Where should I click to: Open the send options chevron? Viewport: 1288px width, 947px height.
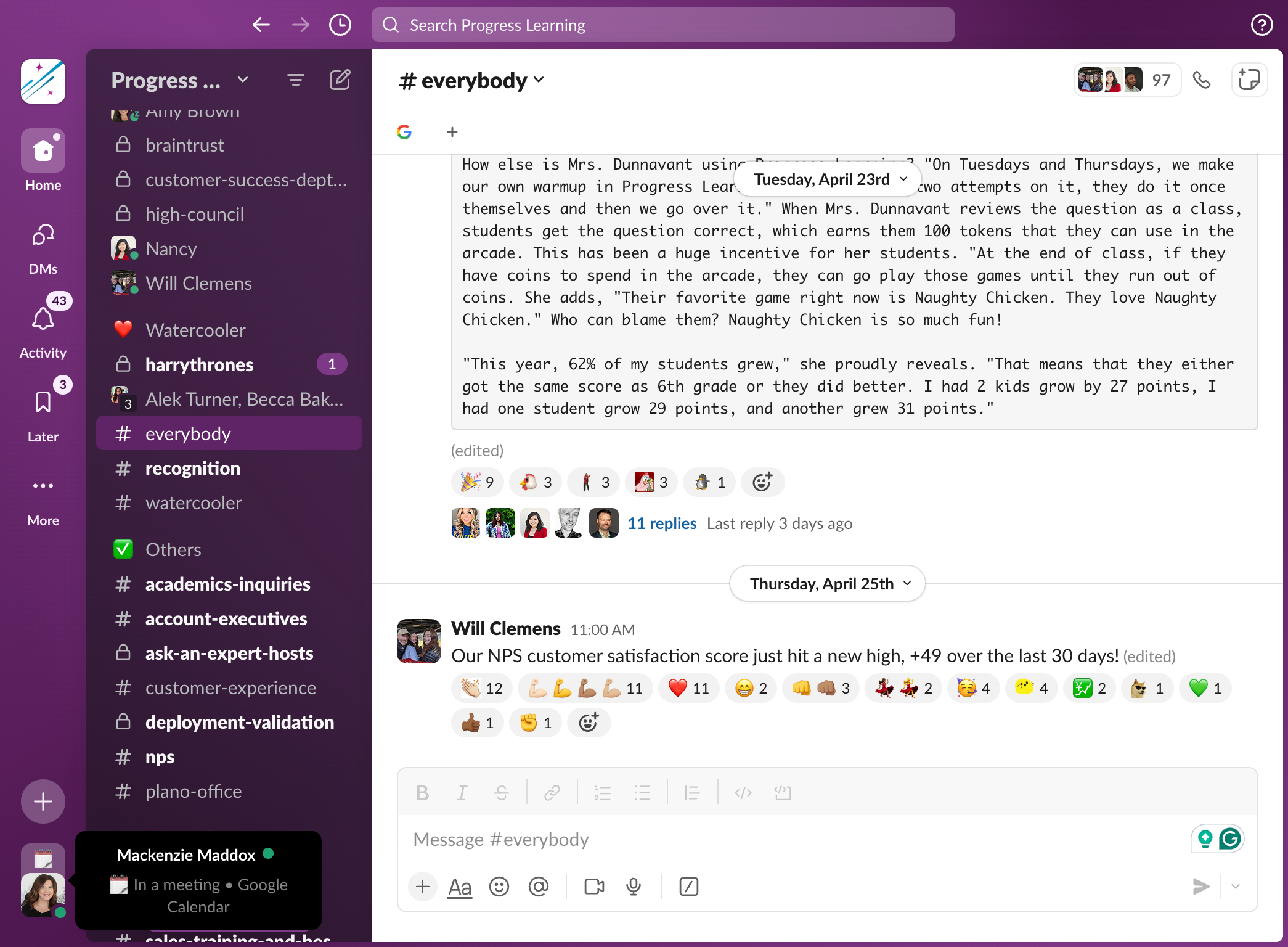coord(1236,887)
